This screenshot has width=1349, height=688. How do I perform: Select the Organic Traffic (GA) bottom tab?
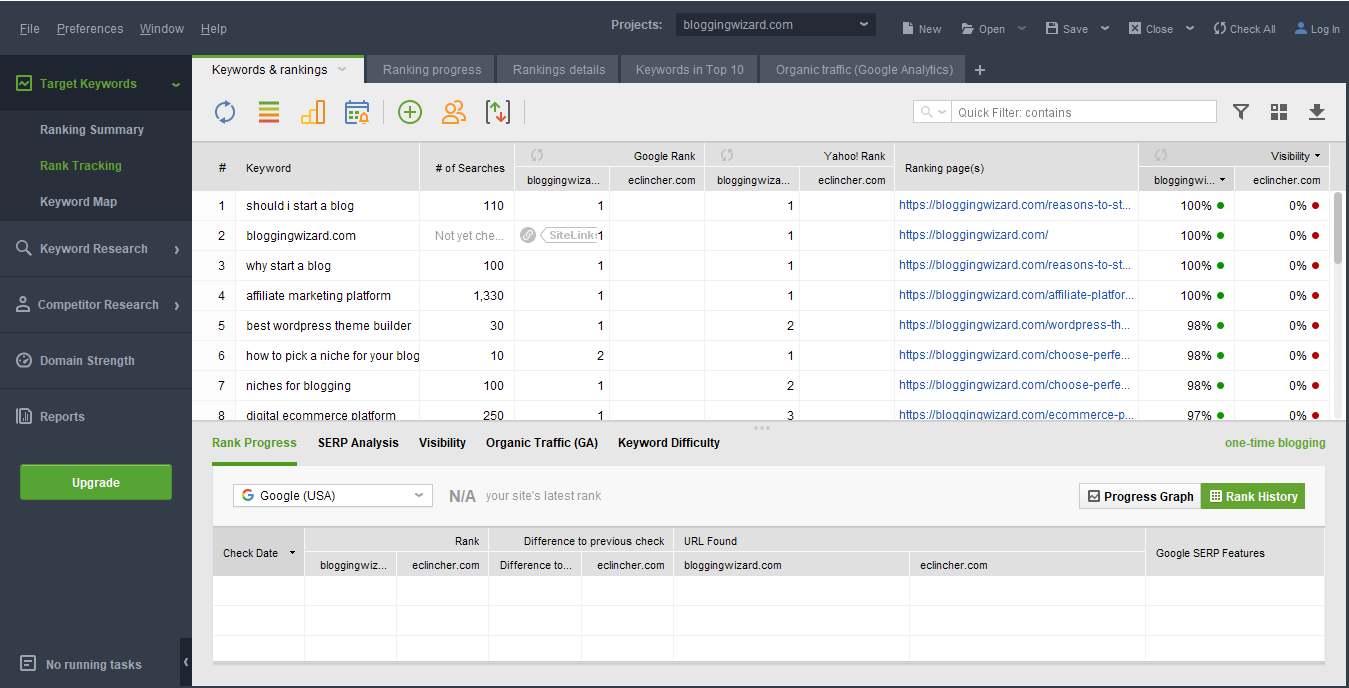coord(542,443)
